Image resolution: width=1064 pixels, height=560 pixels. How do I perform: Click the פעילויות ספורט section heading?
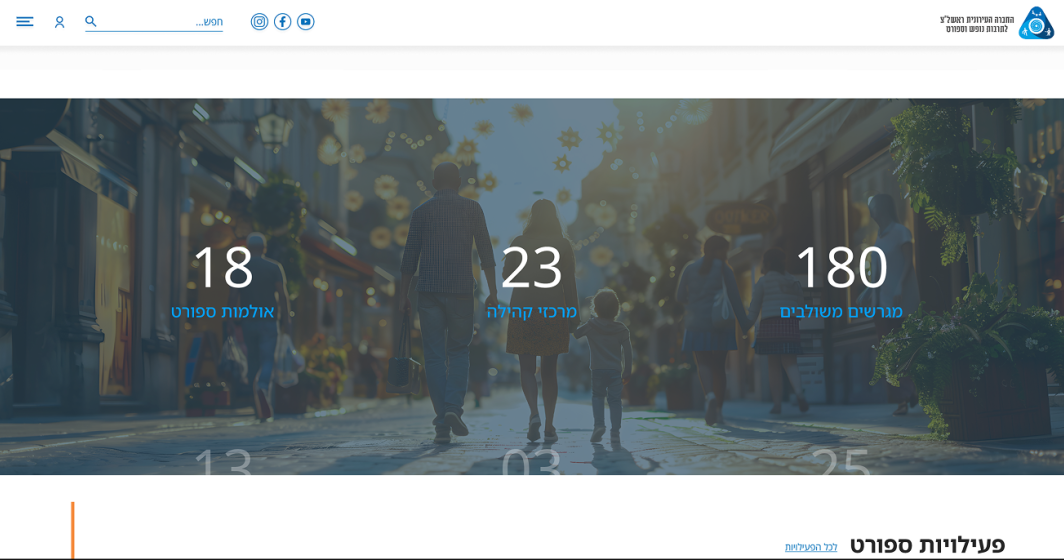(927, 545)
